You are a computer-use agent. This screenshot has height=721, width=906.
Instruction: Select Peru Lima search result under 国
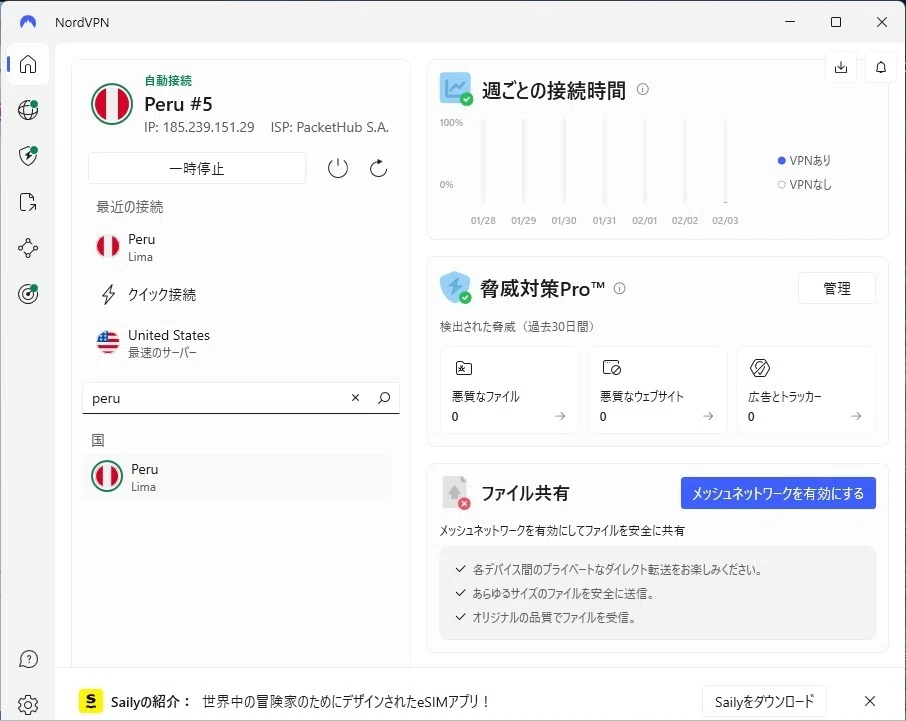pos(239,477)
